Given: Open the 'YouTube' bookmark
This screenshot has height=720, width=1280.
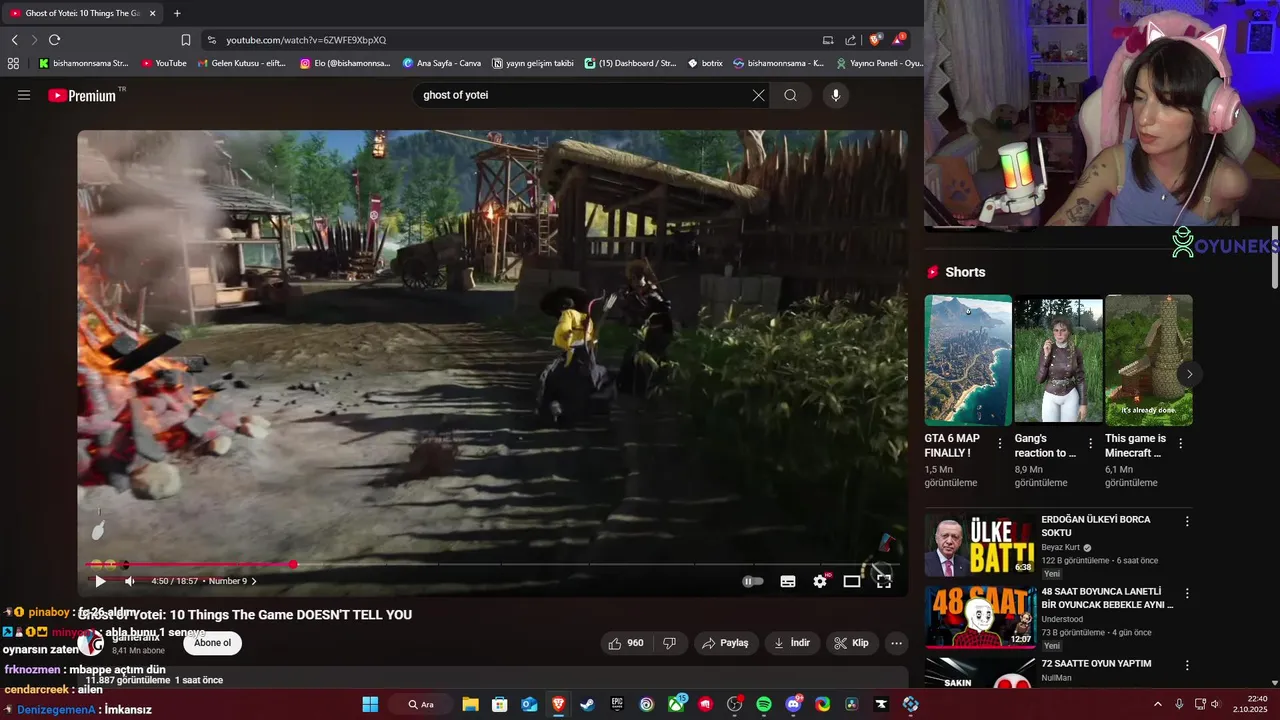Looking at the screenshot, I should coord(164,63).
